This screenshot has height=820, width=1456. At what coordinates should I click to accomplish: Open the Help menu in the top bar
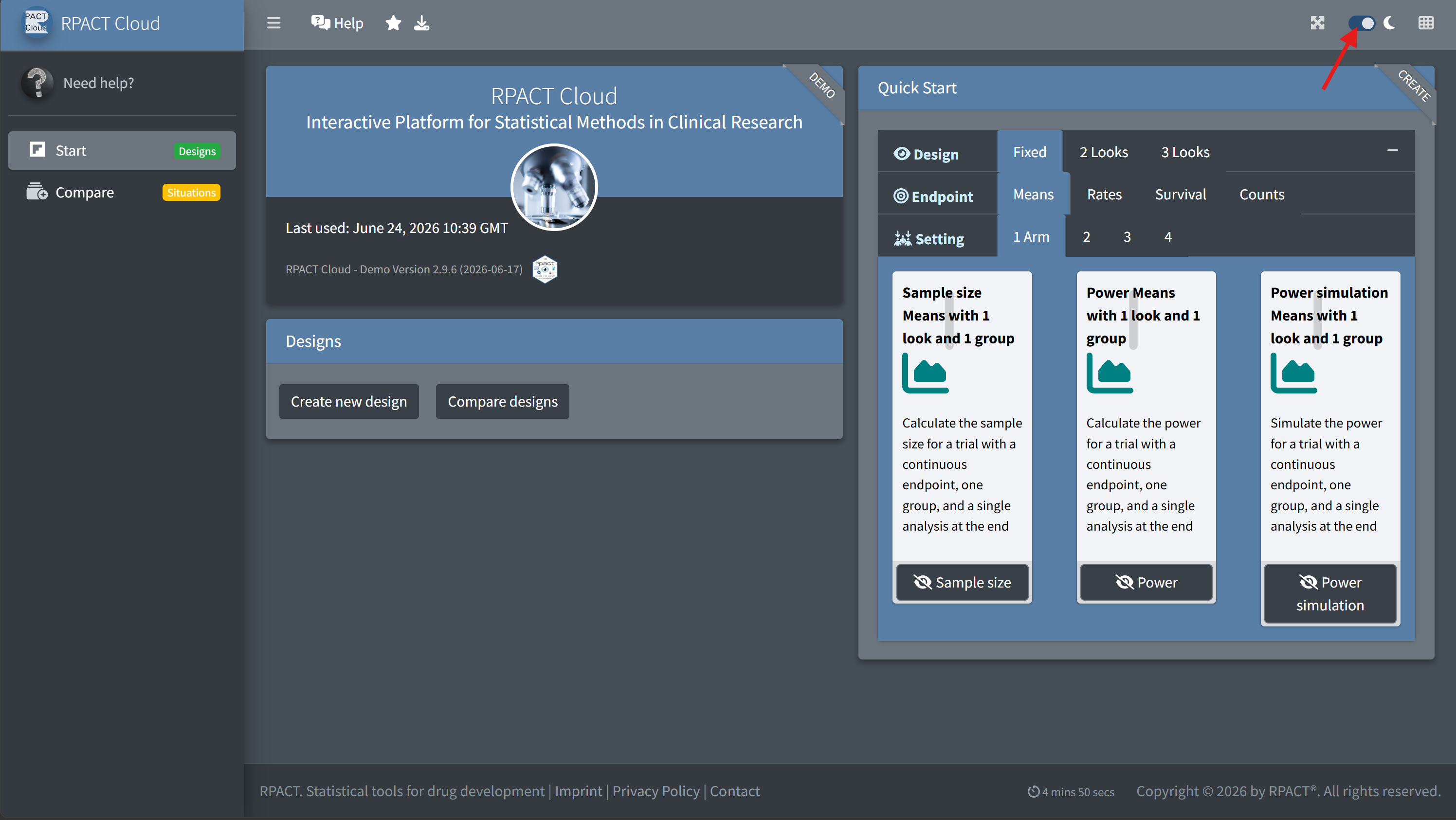337,23
